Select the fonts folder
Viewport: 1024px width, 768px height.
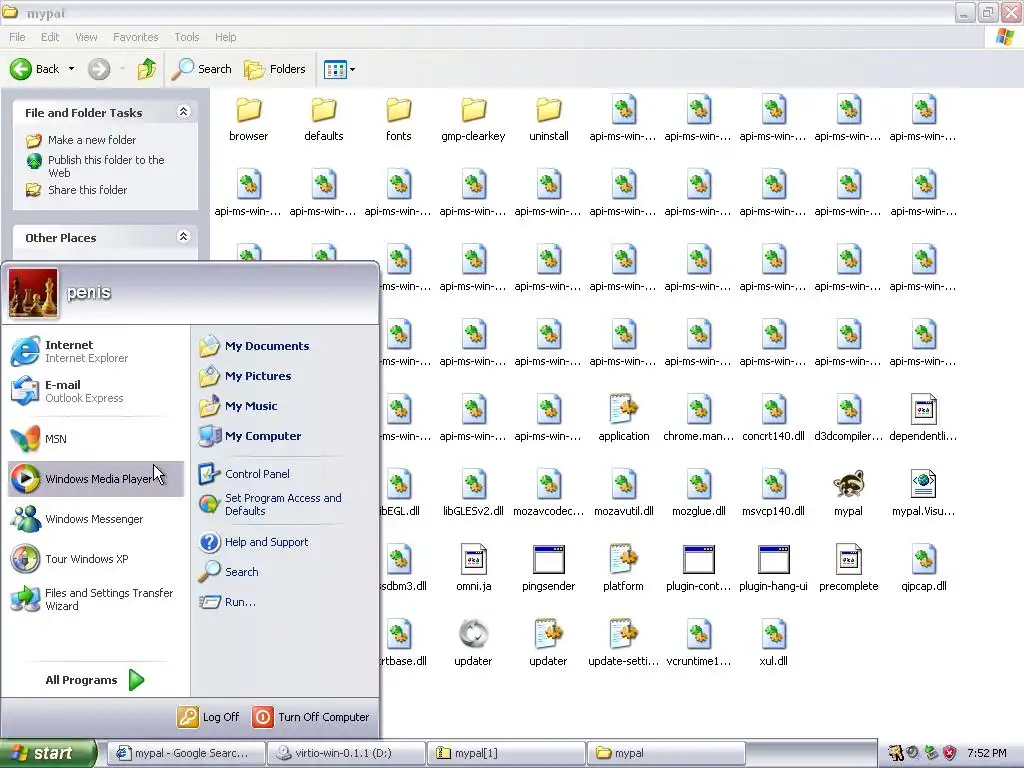click(x=398, y=119)
